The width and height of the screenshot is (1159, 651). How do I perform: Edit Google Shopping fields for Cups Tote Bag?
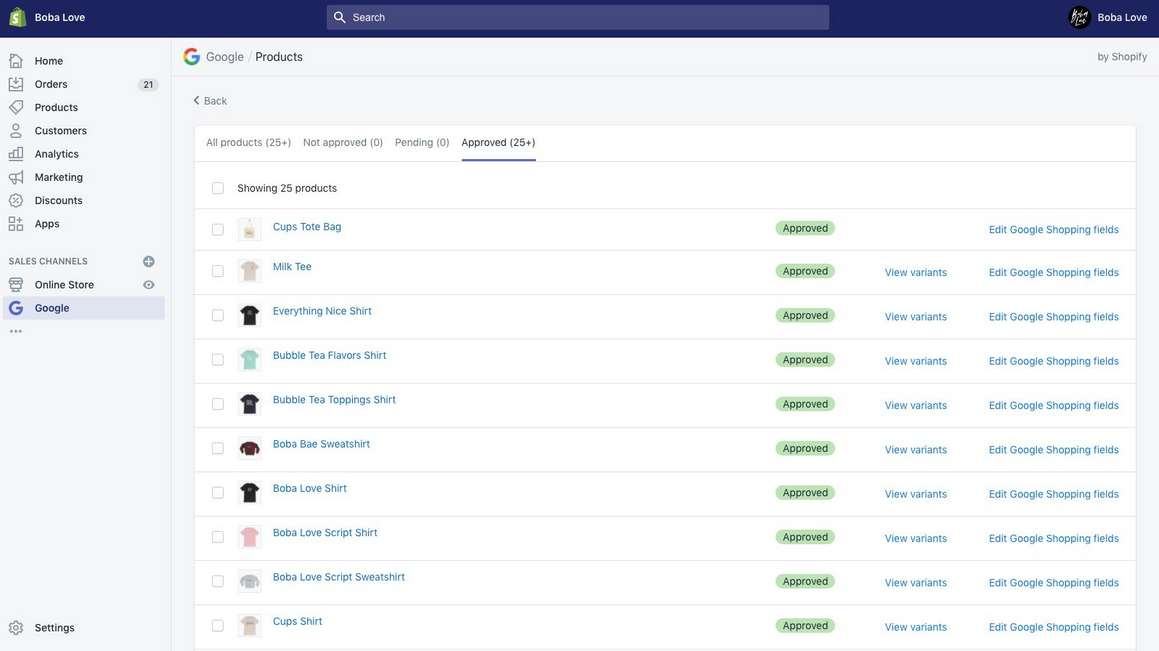click(x=1053, y=230)
